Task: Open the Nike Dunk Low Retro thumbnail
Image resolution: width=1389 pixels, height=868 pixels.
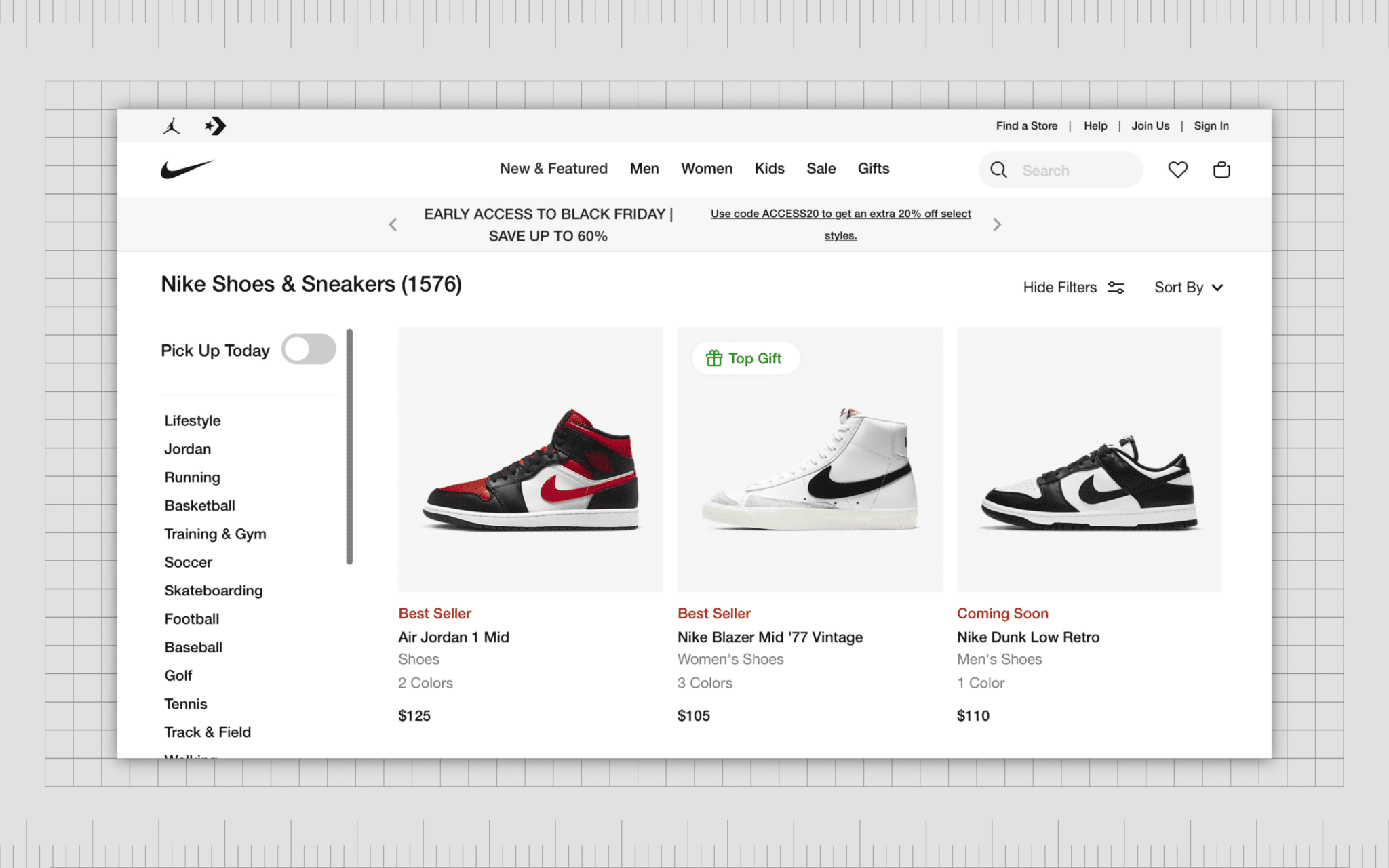Action: click(1089, 459)
